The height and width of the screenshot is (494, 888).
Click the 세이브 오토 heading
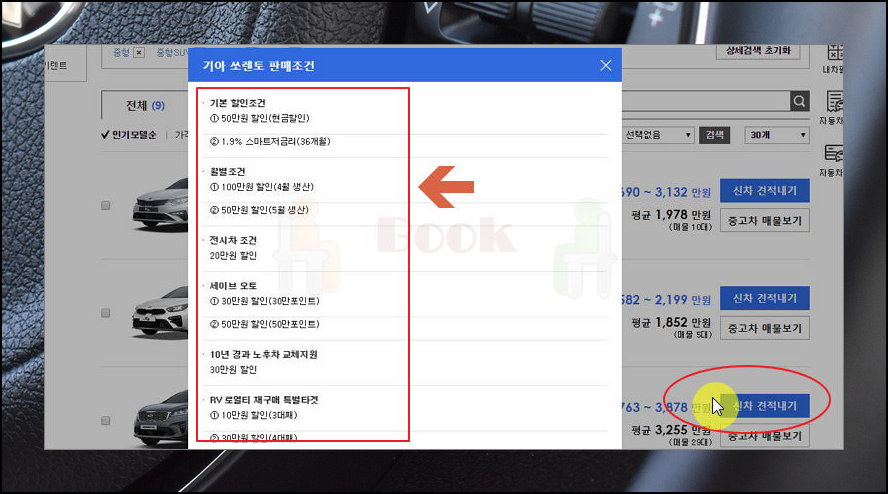pyautogui.click(x=233, y=286)
